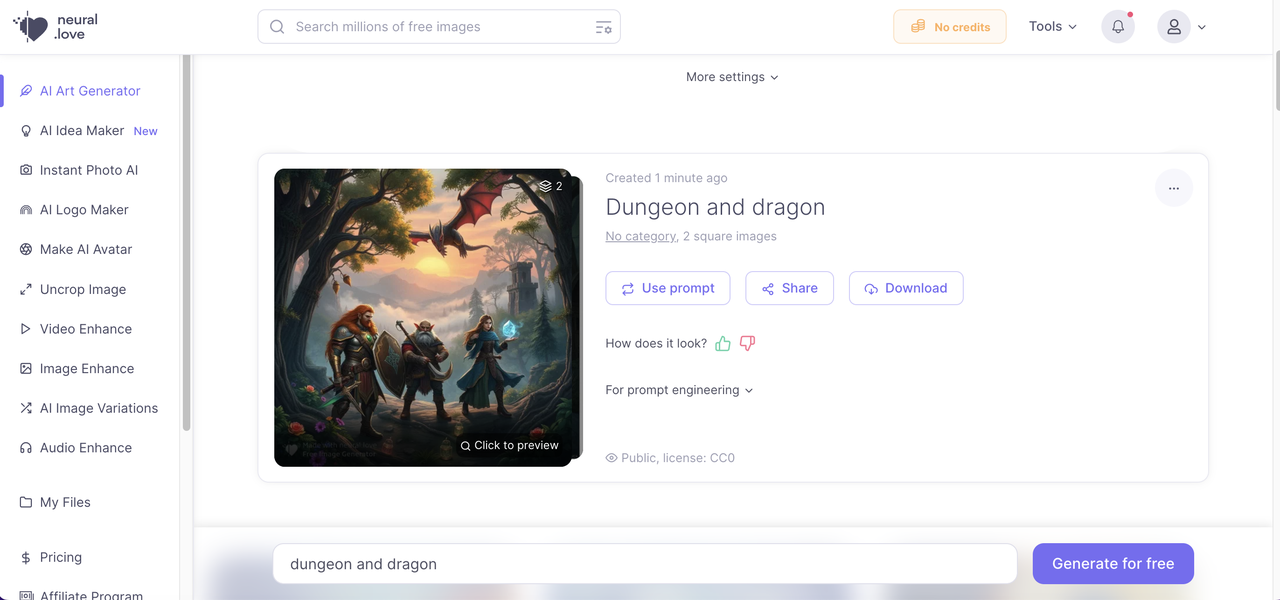The image size is (1280, 600).
Task: Open the Dungeon and dragon thumbnail
Action: click(423, 317)
